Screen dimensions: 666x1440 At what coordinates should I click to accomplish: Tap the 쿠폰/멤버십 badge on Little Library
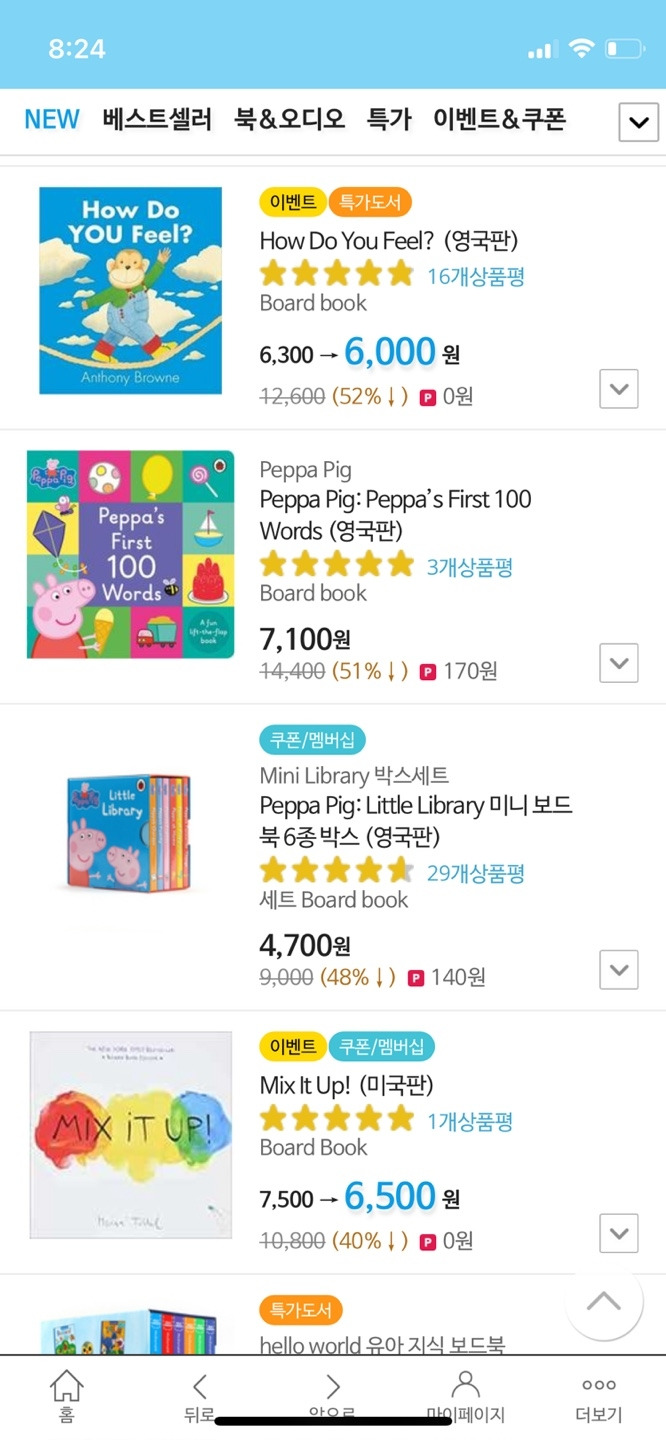click(x=313, y=741)
